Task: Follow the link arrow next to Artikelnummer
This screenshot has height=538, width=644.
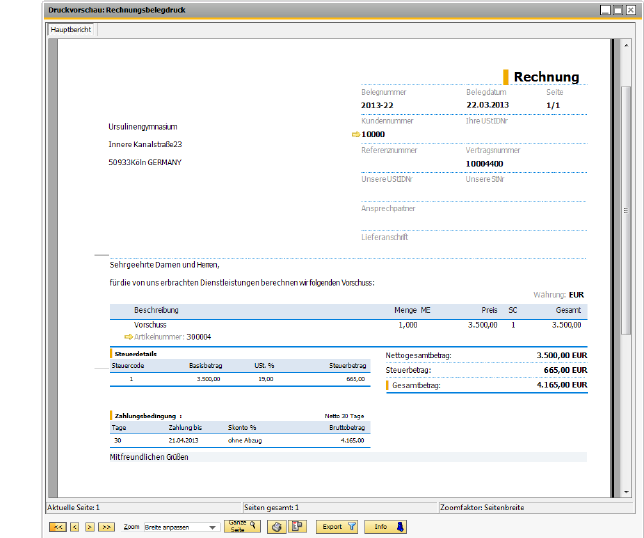Action: click(127, 337)
